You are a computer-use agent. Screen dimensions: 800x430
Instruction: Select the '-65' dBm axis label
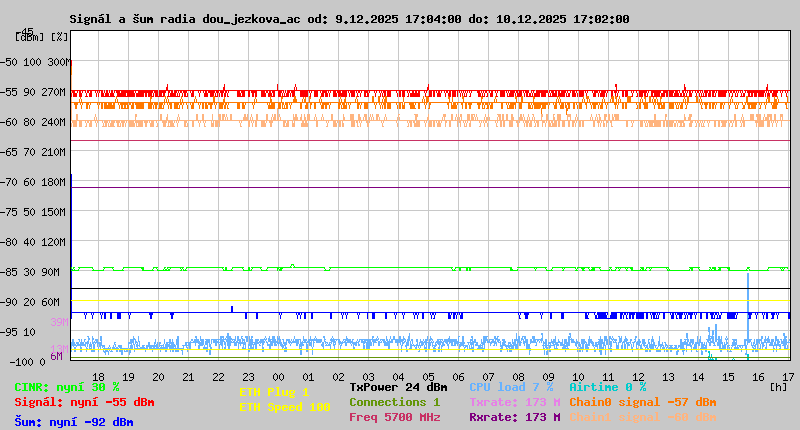tap(9, 153)
